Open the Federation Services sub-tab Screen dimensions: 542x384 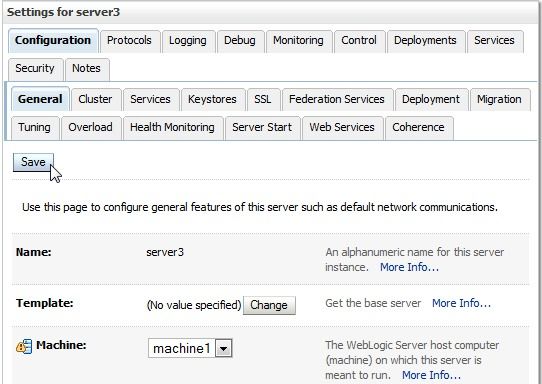pyautogui.click(x=337, y=100)
